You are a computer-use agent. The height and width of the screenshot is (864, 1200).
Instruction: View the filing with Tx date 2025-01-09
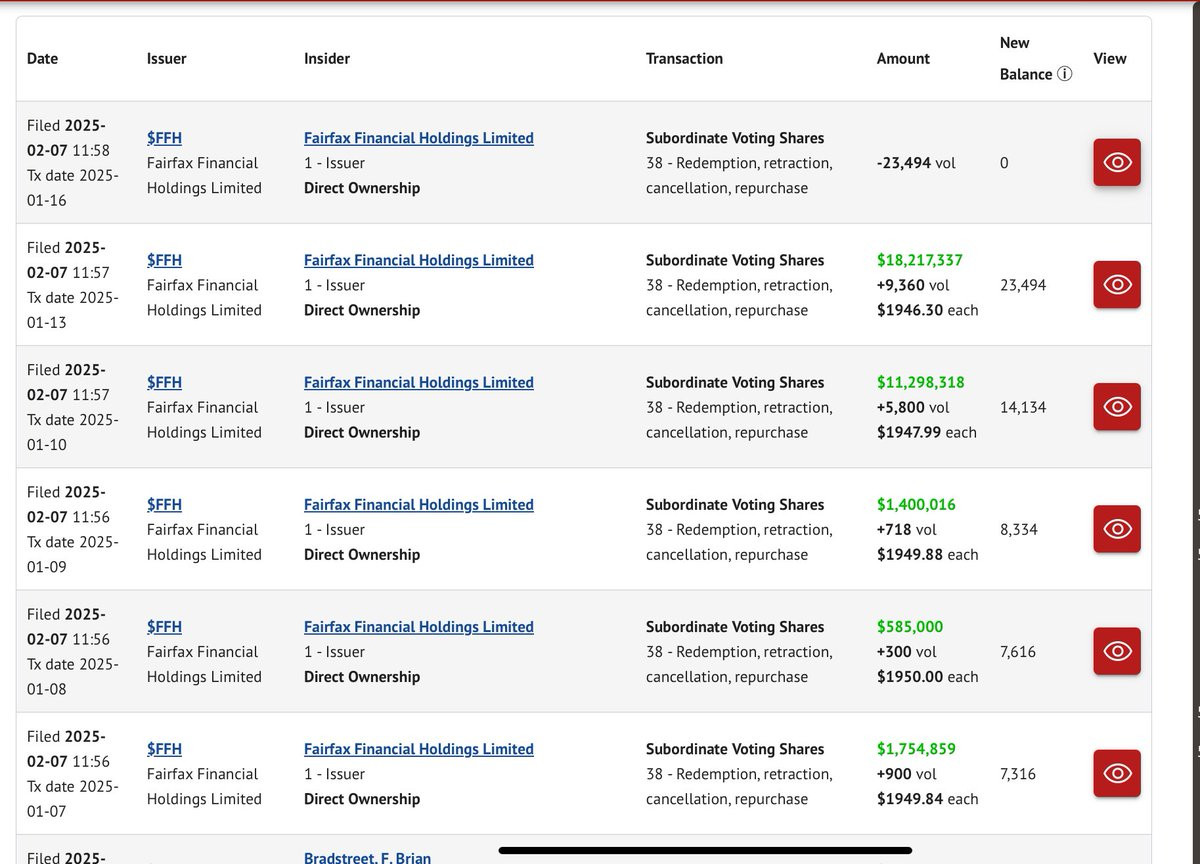click(1117, 529)
